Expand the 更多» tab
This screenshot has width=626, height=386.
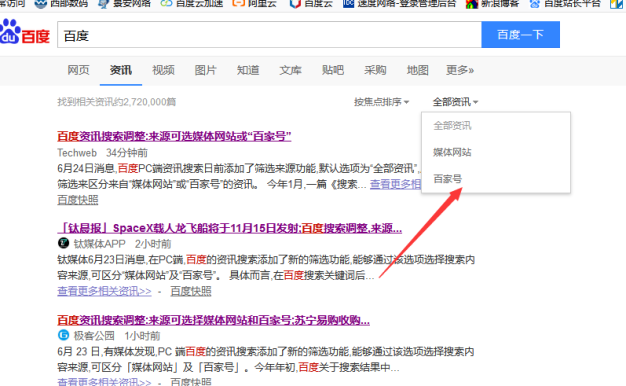[x=460, y=70]
